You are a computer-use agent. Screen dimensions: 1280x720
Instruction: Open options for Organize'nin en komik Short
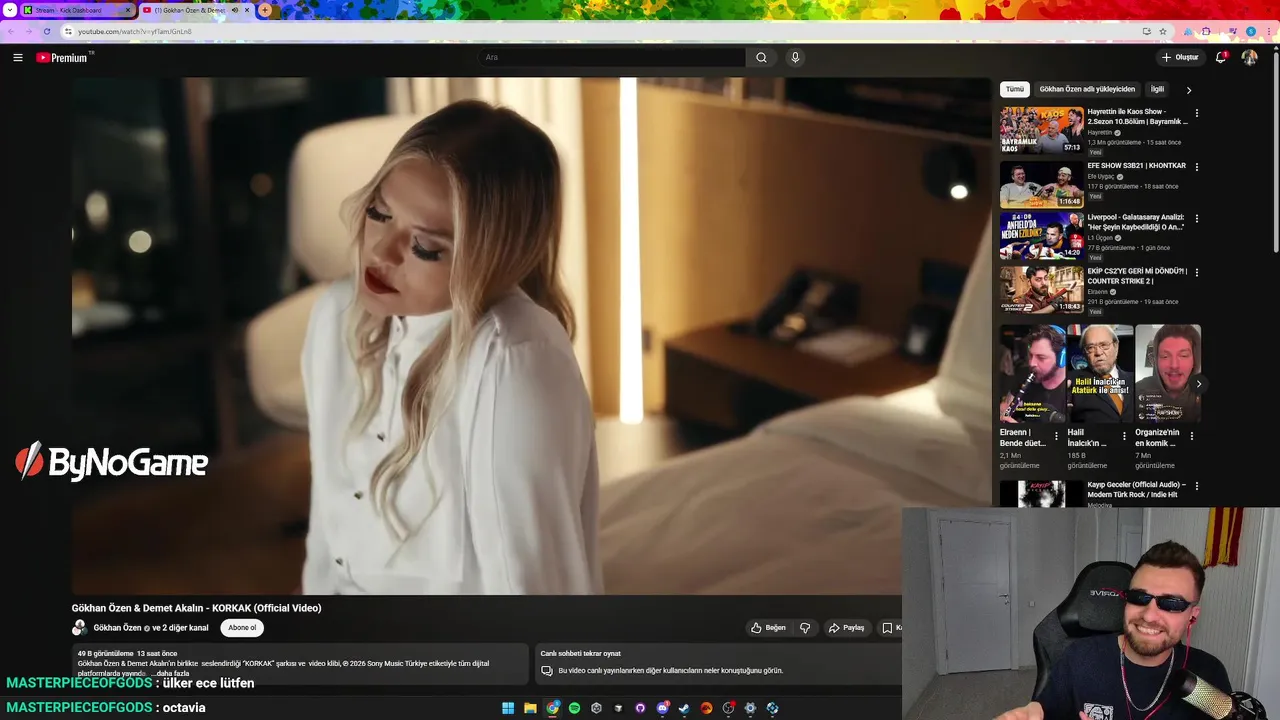[1192, 436]
